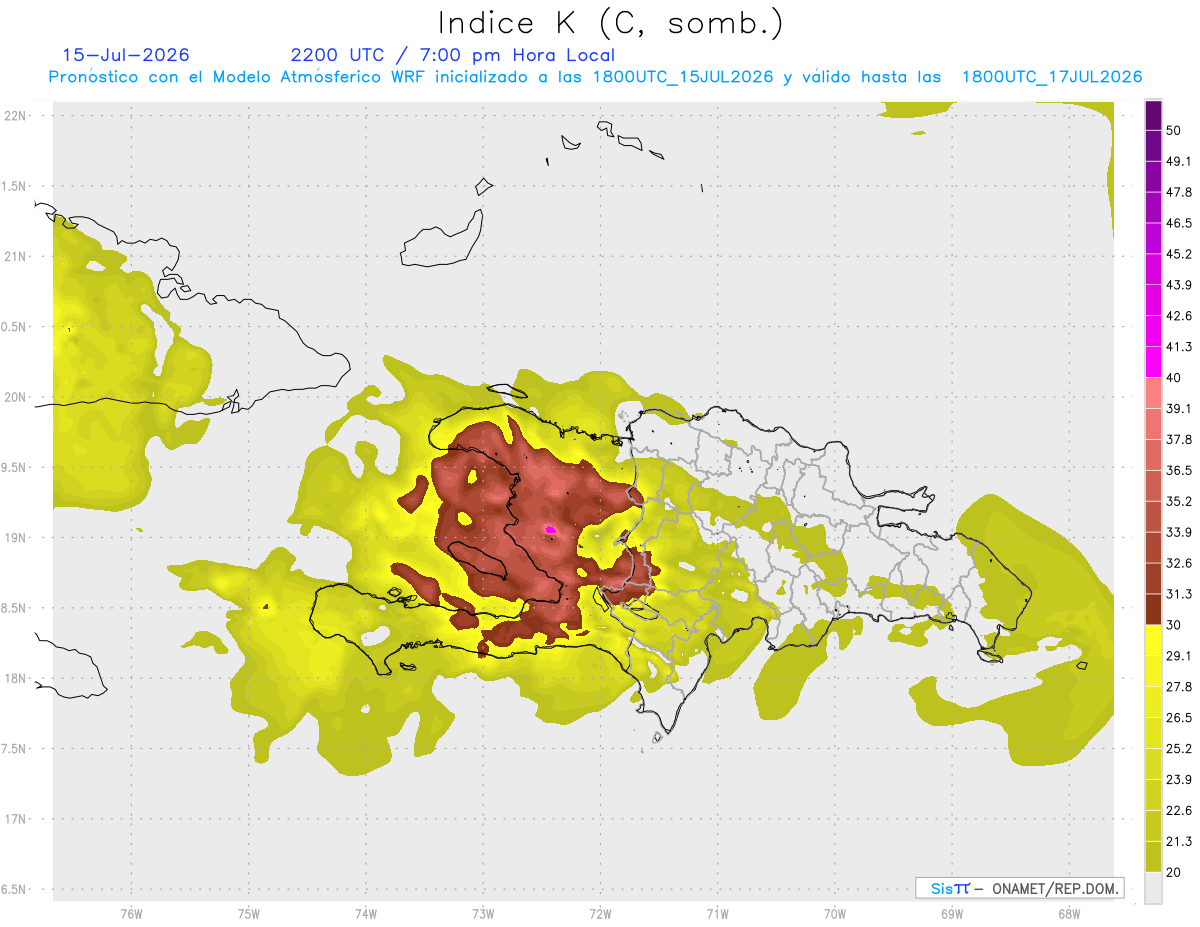This screenshot has width=1200, height=927.
Task: Click the longitude label "72W"
Action: point(600,914)
